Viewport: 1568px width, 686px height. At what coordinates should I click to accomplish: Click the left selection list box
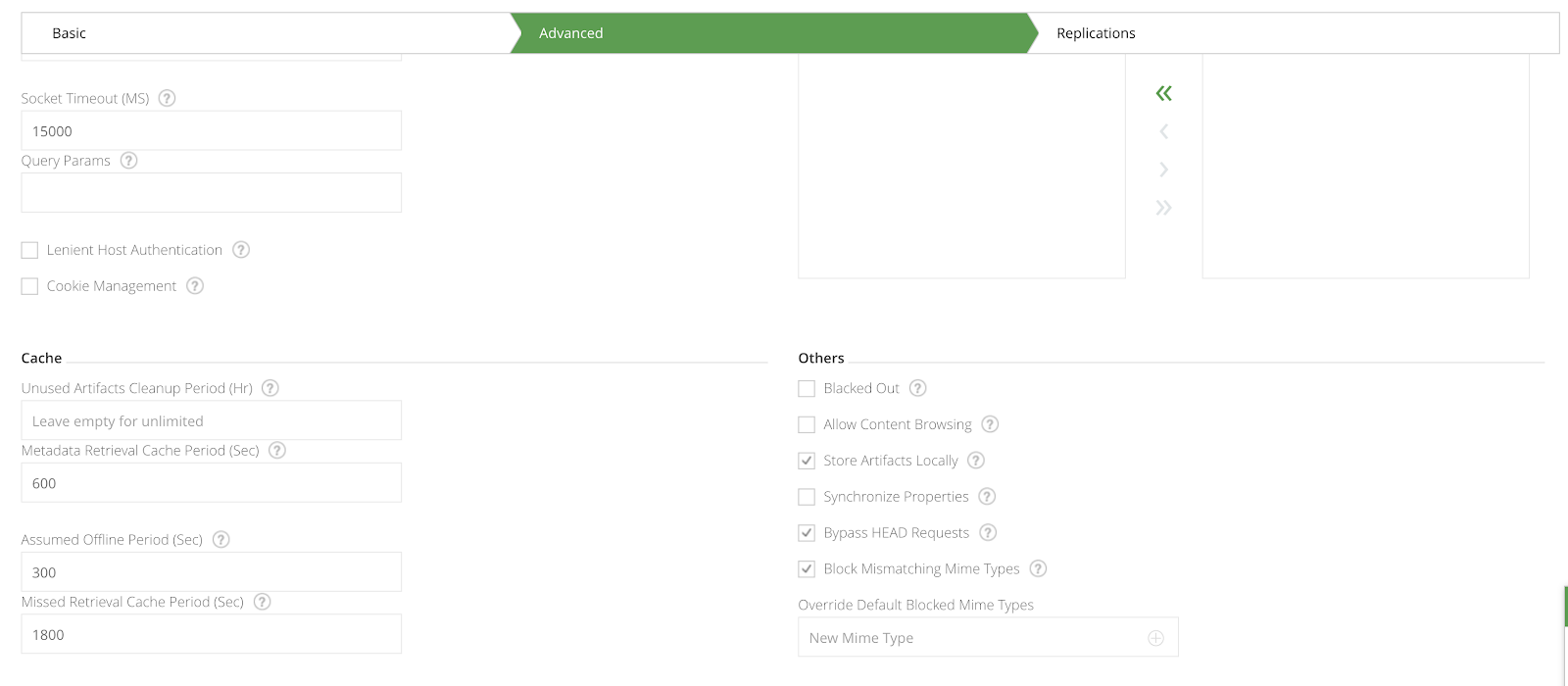pyautogui.click(x=961, y=167)
